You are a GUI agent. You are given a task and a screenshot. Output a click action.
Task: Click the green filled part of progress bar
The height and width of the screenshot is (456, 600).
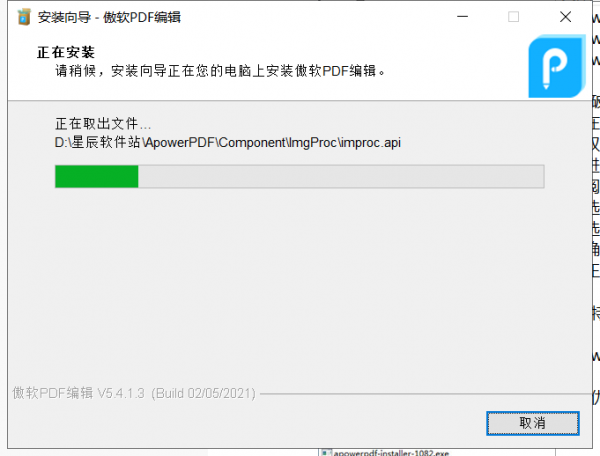pyautogui.click(x=96, y=176)
